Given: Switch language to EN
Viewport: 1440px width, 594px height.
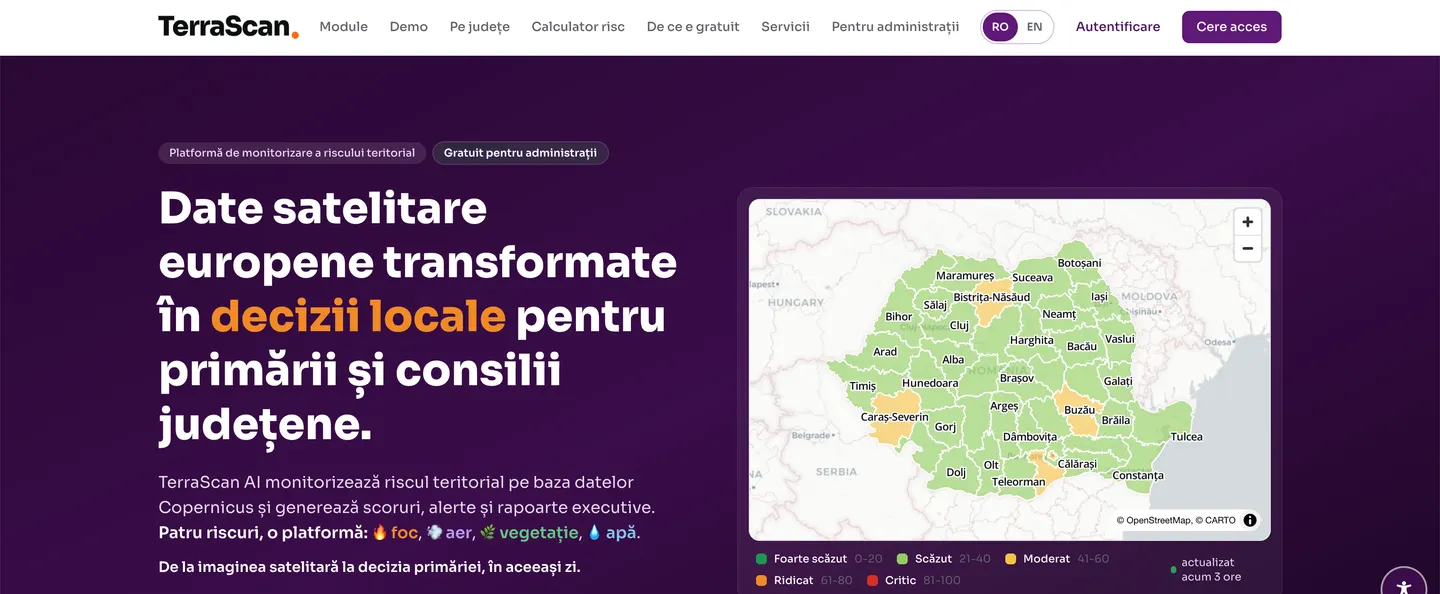Looking at the screenshot, I should tap(1034, 27).
